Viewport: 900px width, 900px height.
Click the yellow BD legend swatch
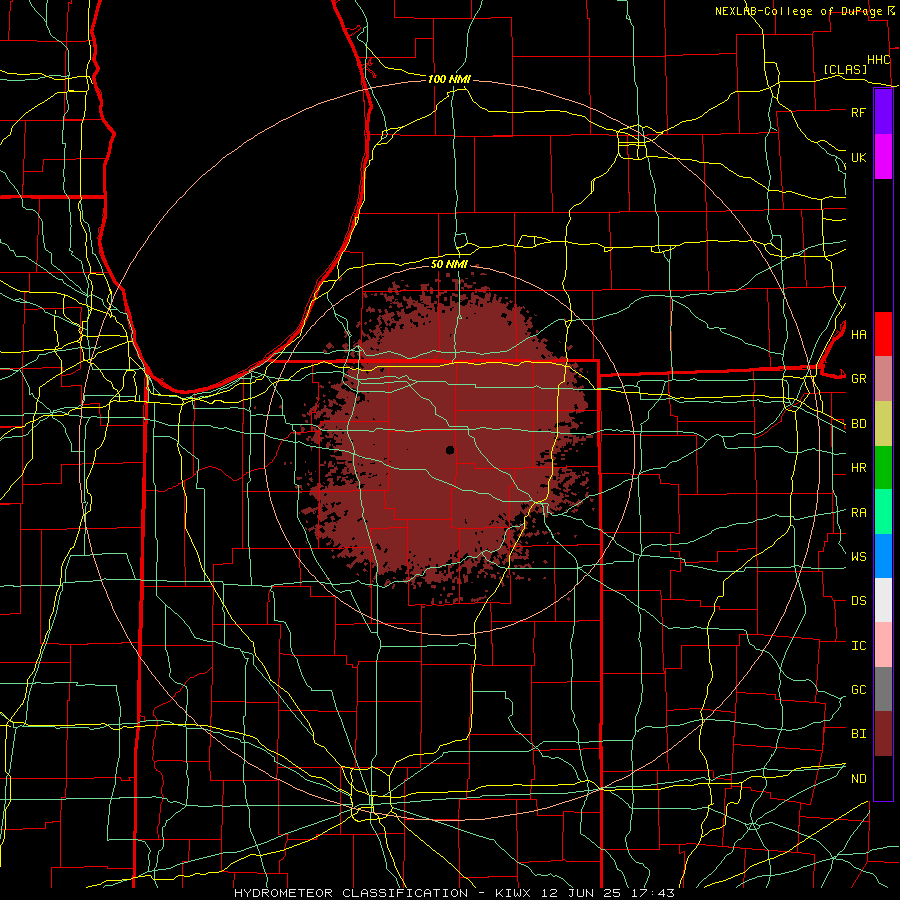883,424
